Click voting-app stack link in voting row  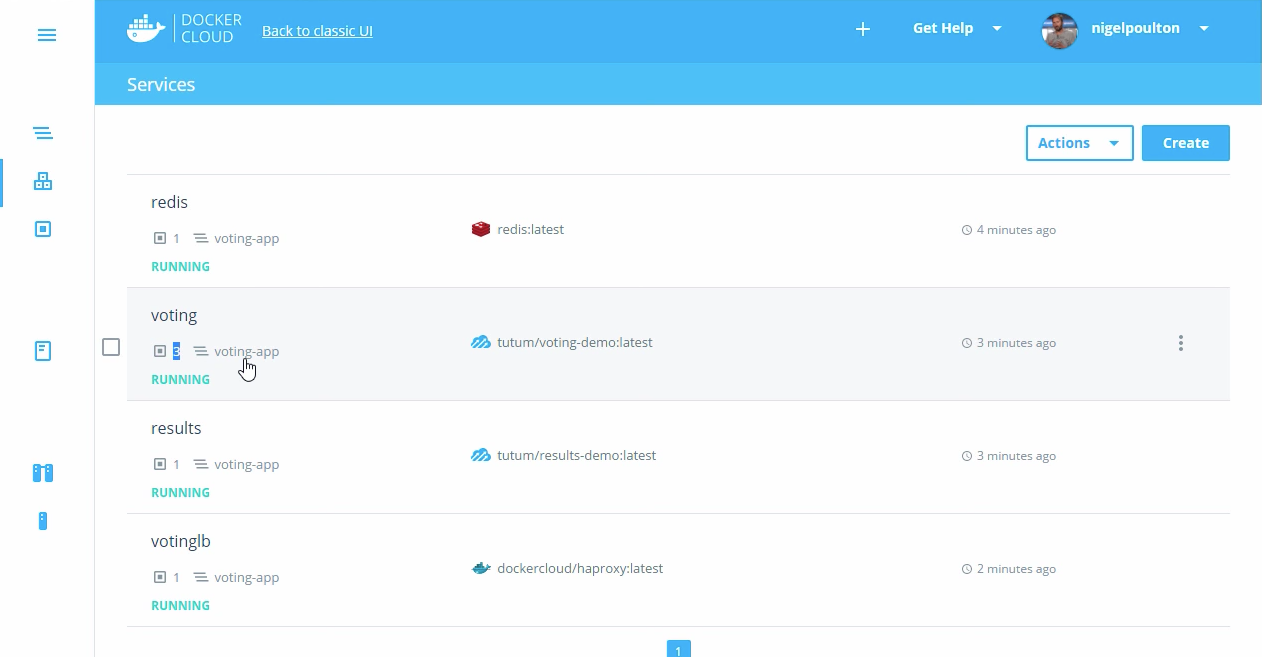(246, 351)
